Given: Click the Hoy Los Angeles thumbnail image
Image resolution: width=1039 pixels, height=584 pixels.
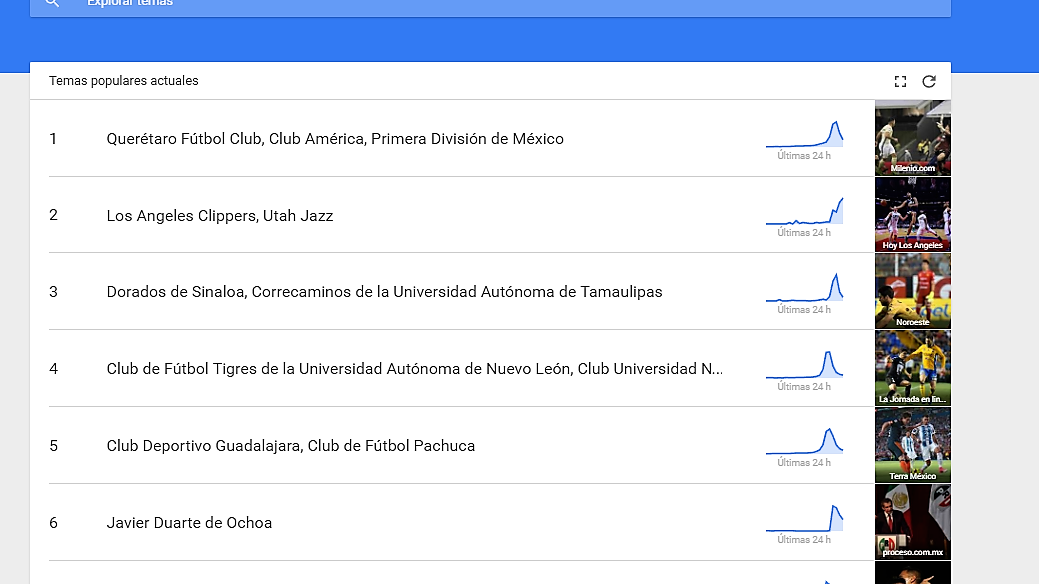Looking at the screenshot, I should (913, 215).
